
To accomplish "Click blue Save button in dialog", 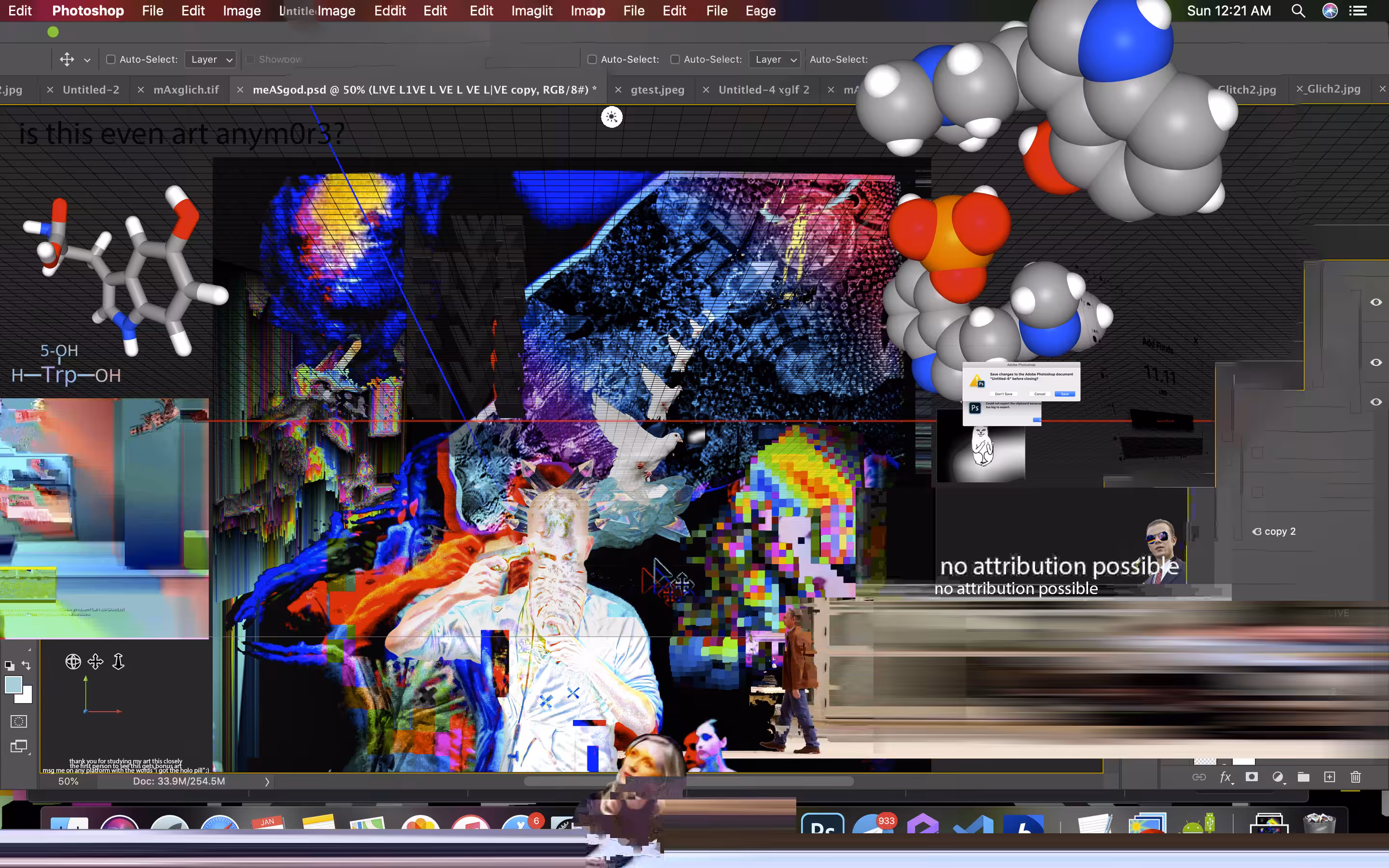I will click(x=1065, y=394).
